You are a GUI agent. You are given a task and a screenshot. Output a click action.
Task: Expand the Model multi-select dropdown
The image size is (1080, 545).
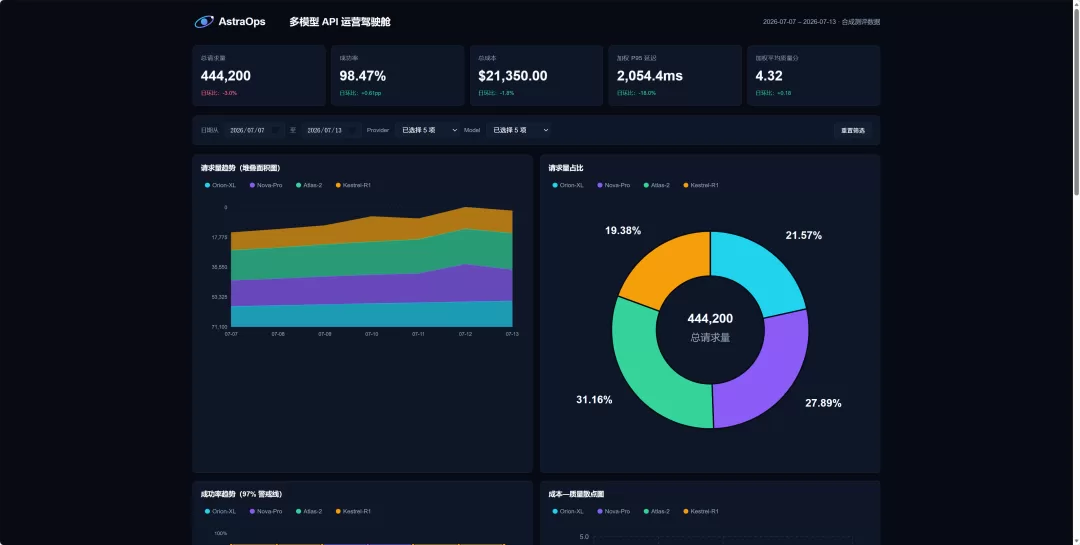[518, 130]
